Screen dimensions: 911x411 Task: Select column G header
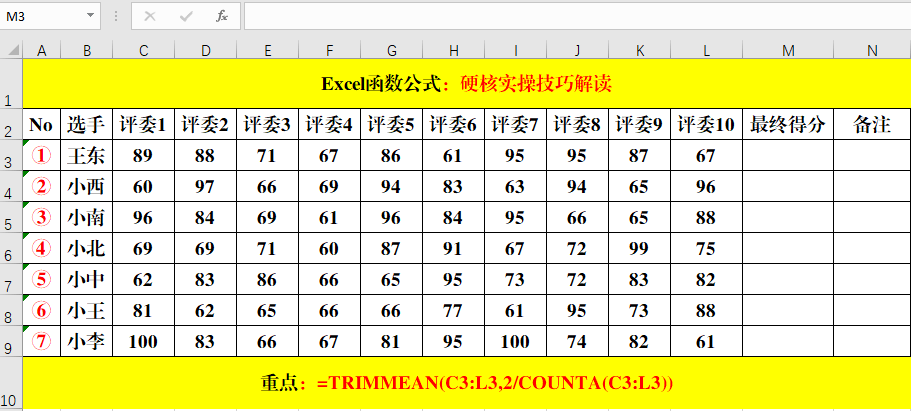[392, 51]
